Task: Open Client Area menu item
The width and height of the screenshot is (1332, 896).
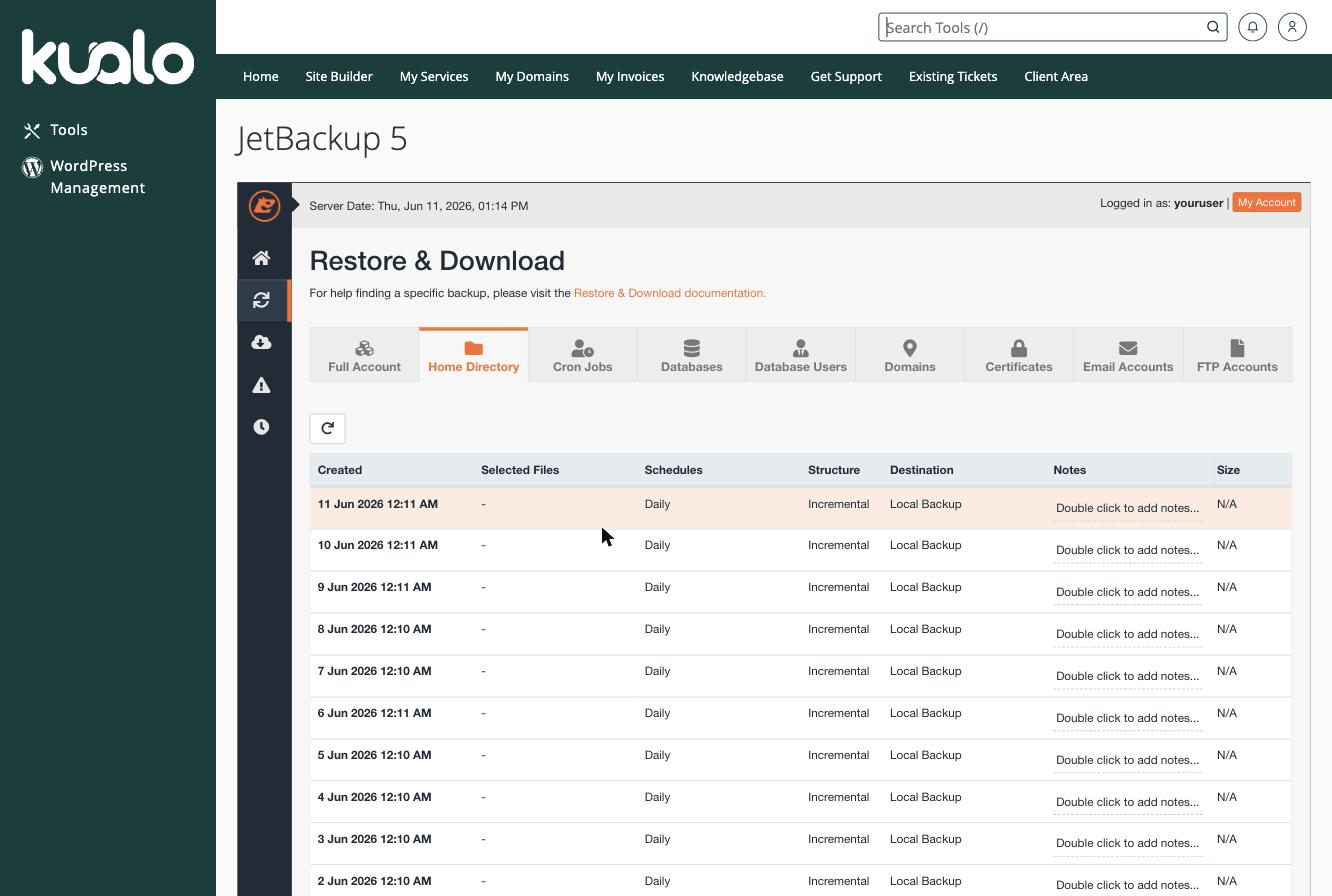Action: click(x=1056, y=76)
